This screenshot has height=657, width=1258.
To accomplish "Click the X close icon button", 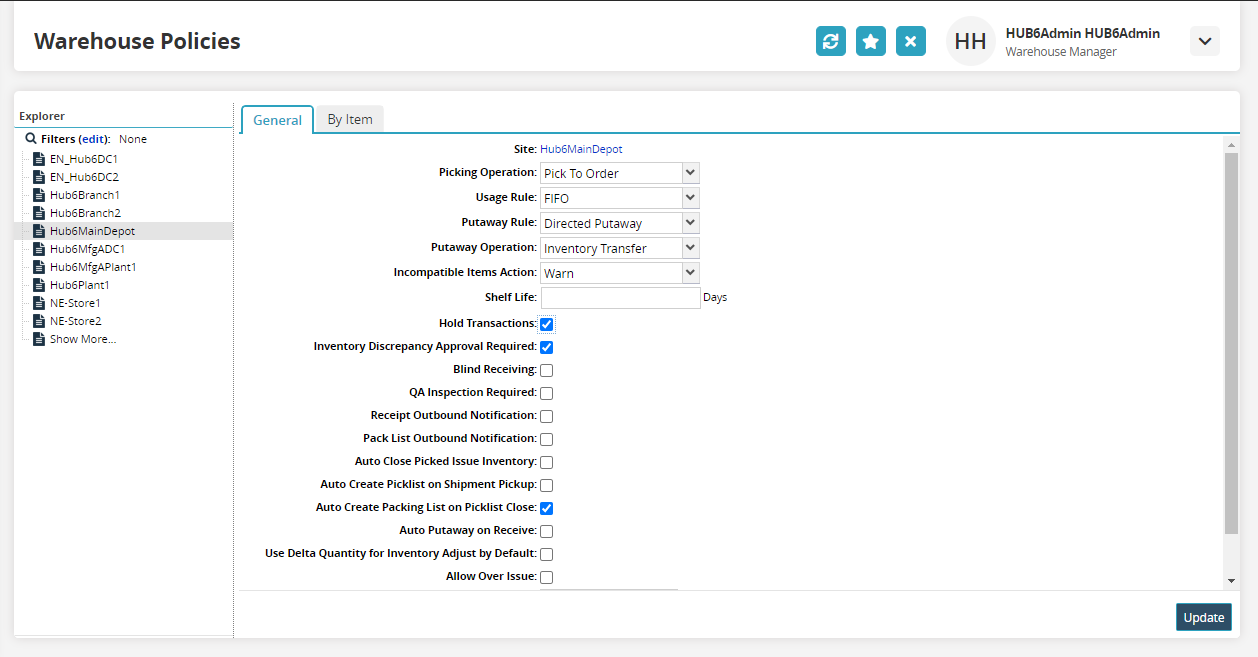I will (x=910, y=41).
